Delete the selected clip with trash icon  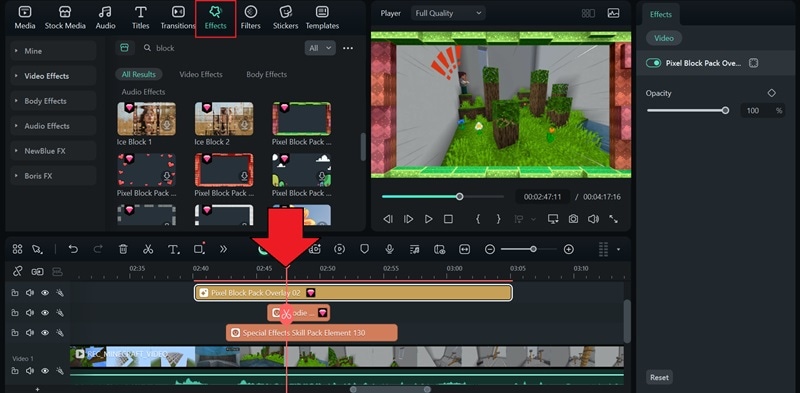tap(123, 249)
